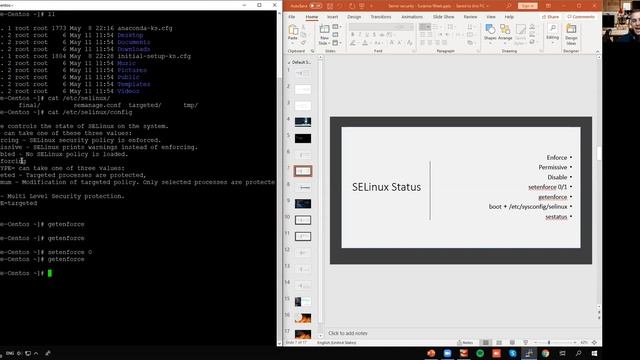Click 'SELinux Status' title on slide
Screen dimensions: 640x360
387,187
